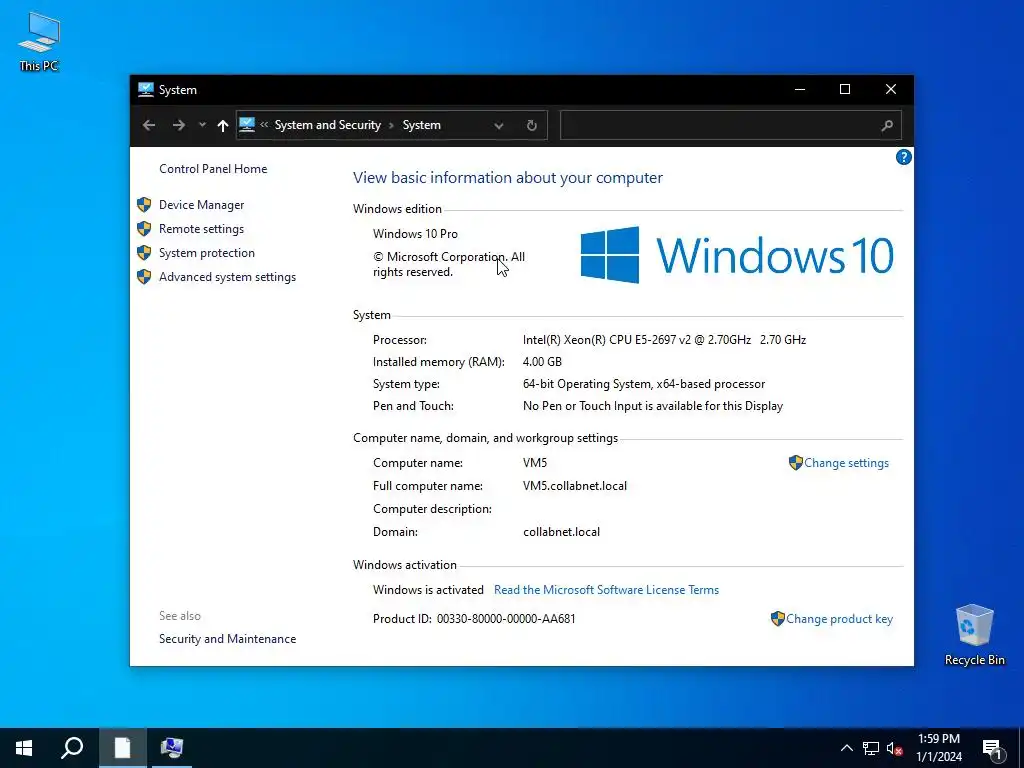Click Change product key
This screenshot has width=1024, height=768.
pyautogui.click(x=839, y=619)
